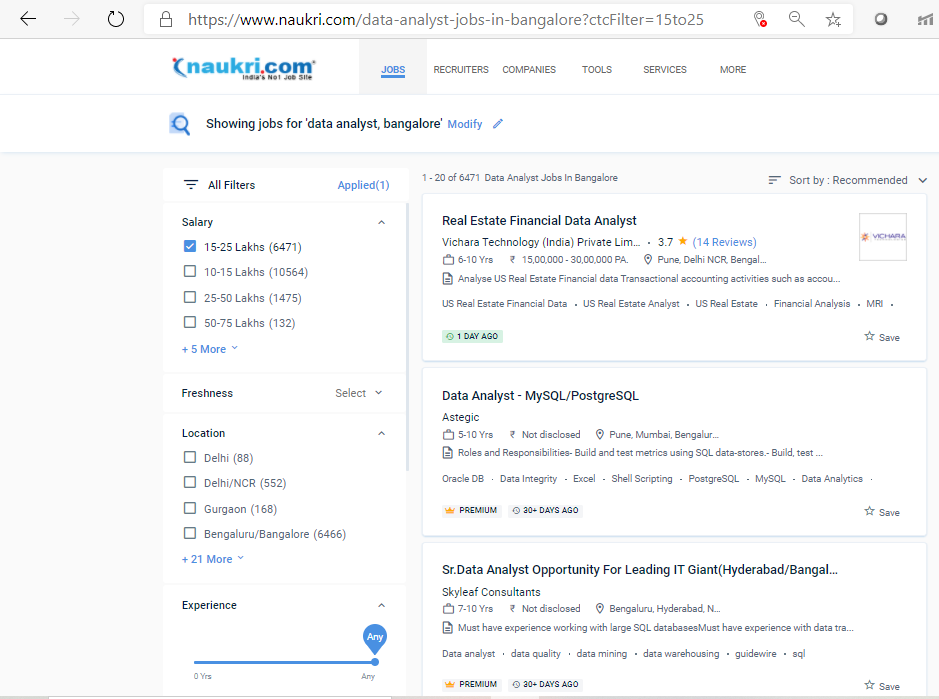The height and width of the screenshot is (699, 939).
Task: Click the rupee icon beside 15,00,000 - 30,00,000
Action: click(x=513, y=259)
